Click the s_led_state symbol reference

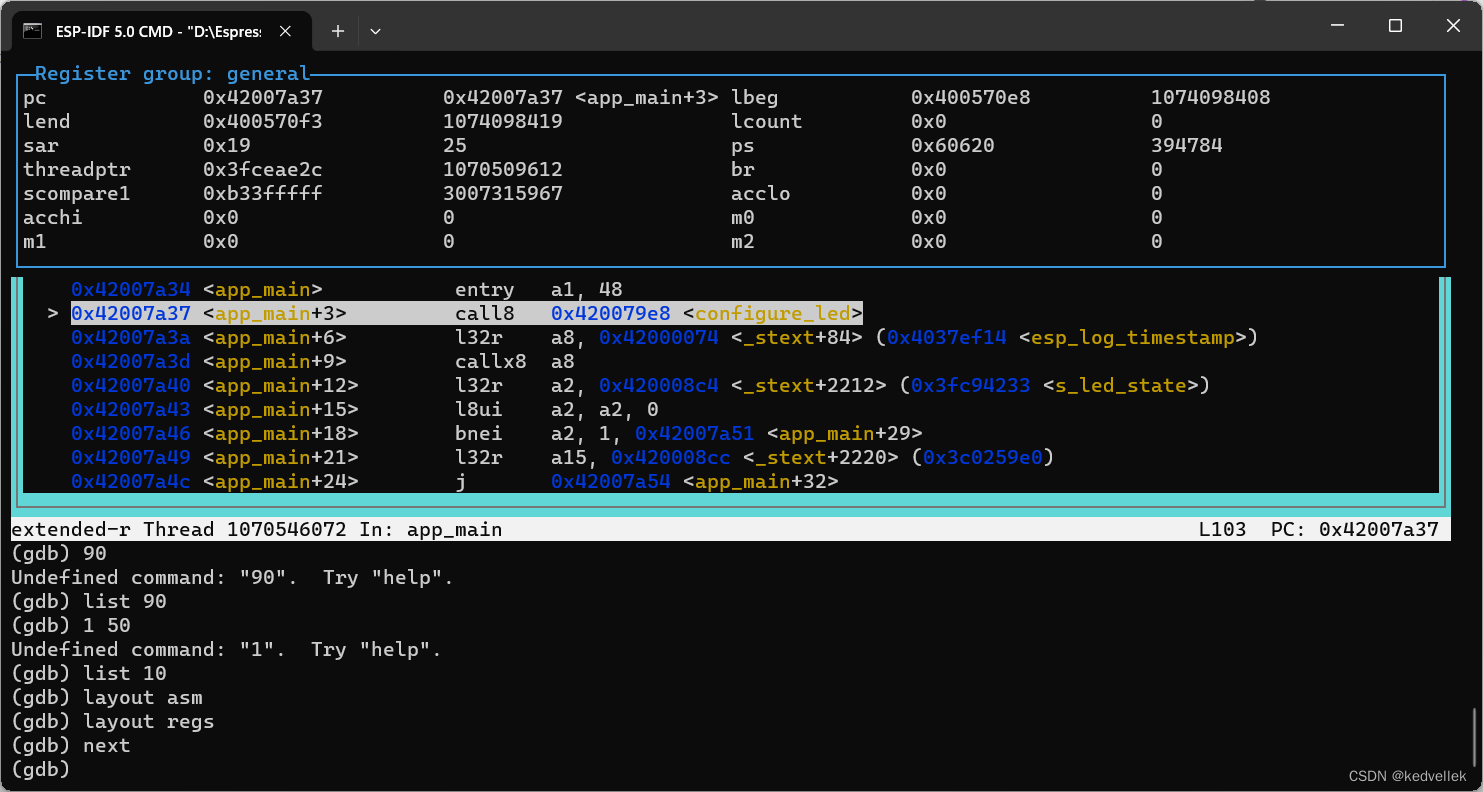click(x=1119, y=385)
